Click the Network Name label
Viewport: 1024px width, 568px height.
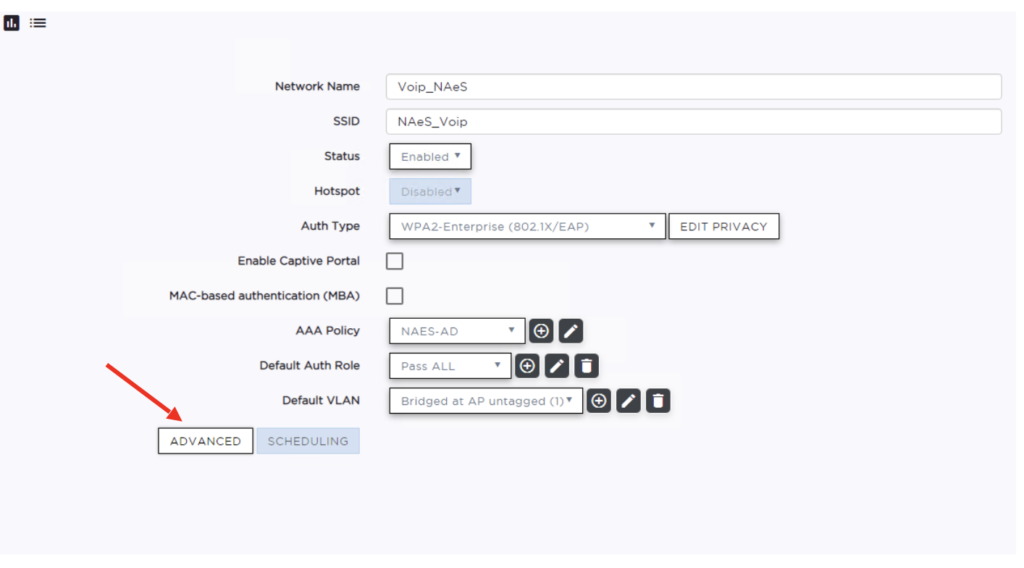[317, 86]
